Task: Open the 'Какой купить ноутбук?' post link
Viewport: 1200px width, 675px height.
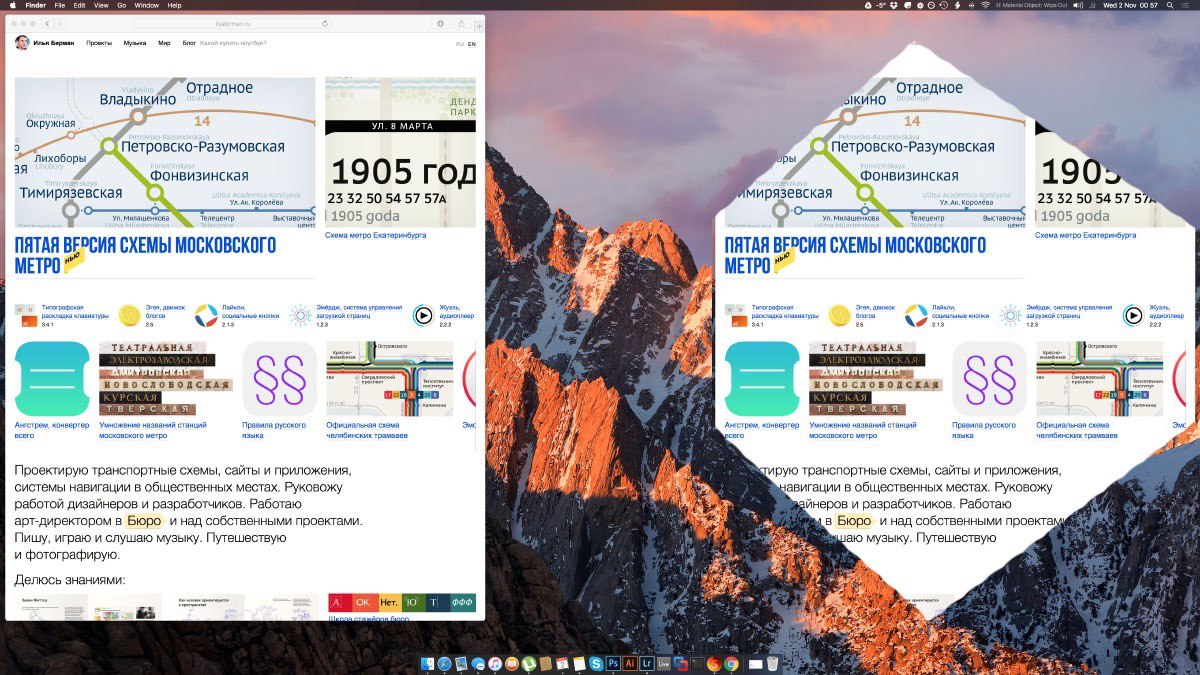Action: 233,43
